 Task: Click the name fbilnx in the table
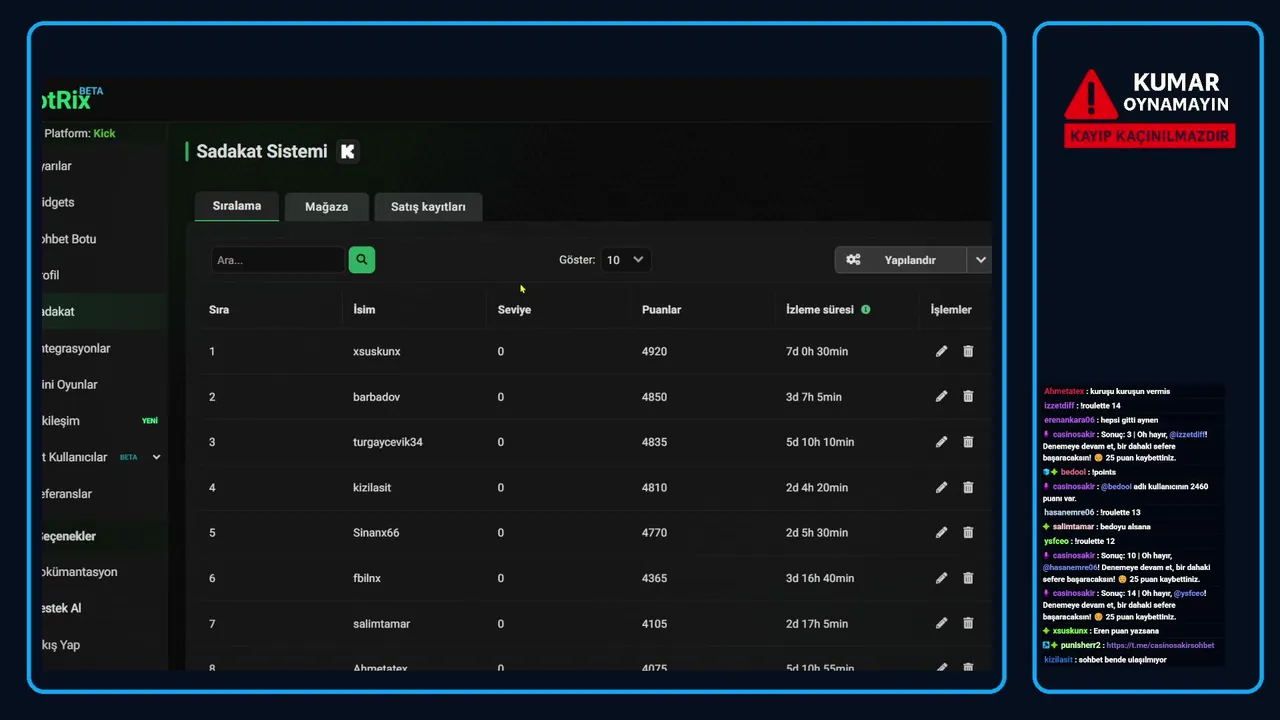367,579
